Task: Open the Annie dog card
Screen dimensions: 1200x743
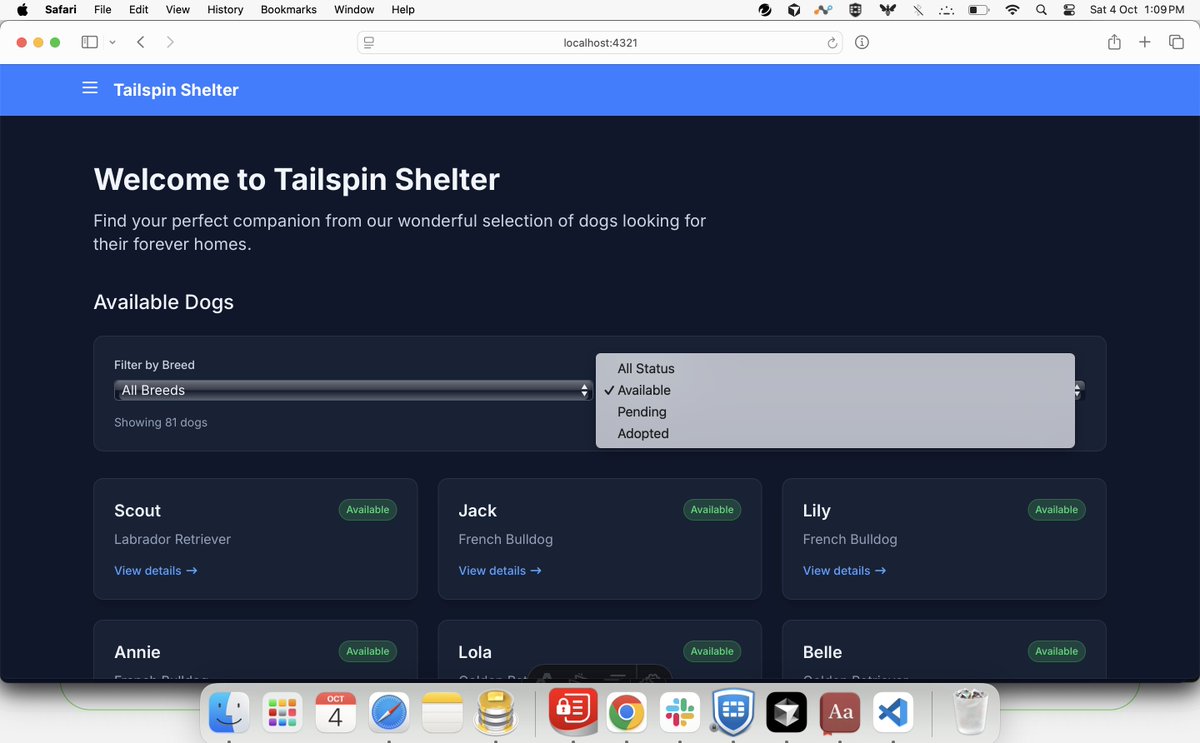Action: click(x=255, y=651)
